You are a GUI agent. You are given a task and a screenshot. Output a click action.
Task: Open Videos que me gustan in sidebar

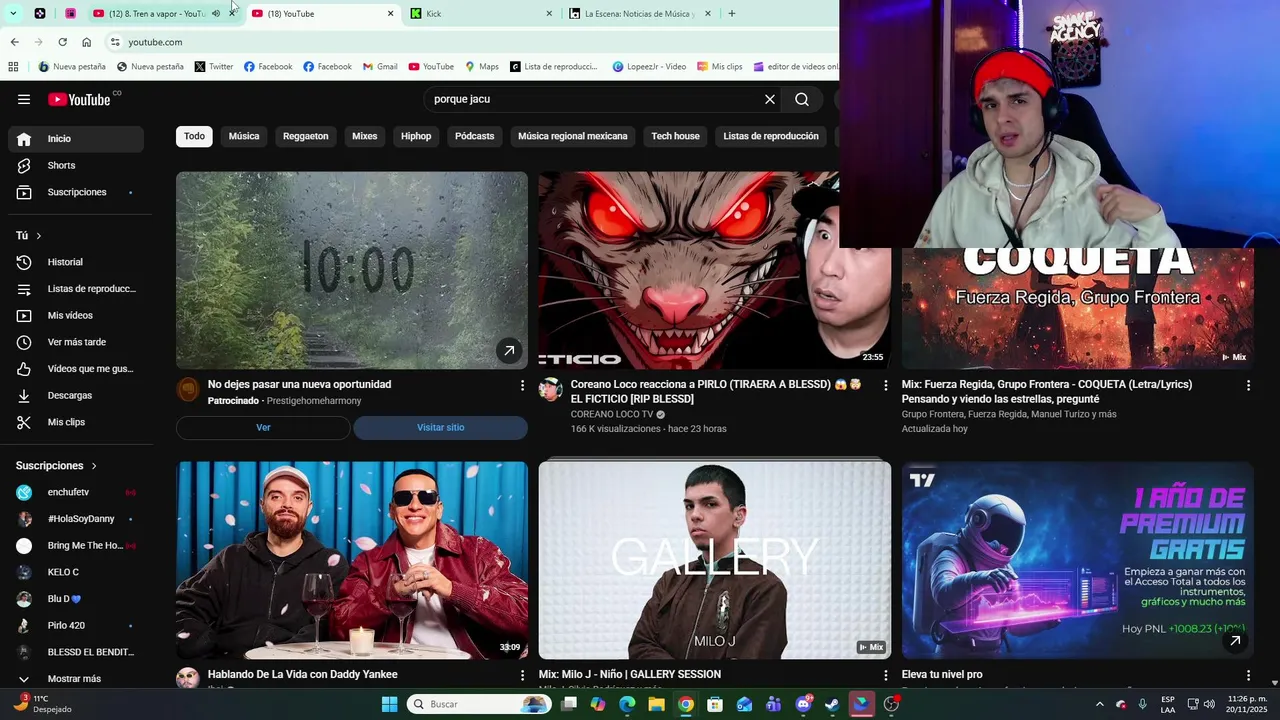76,369
